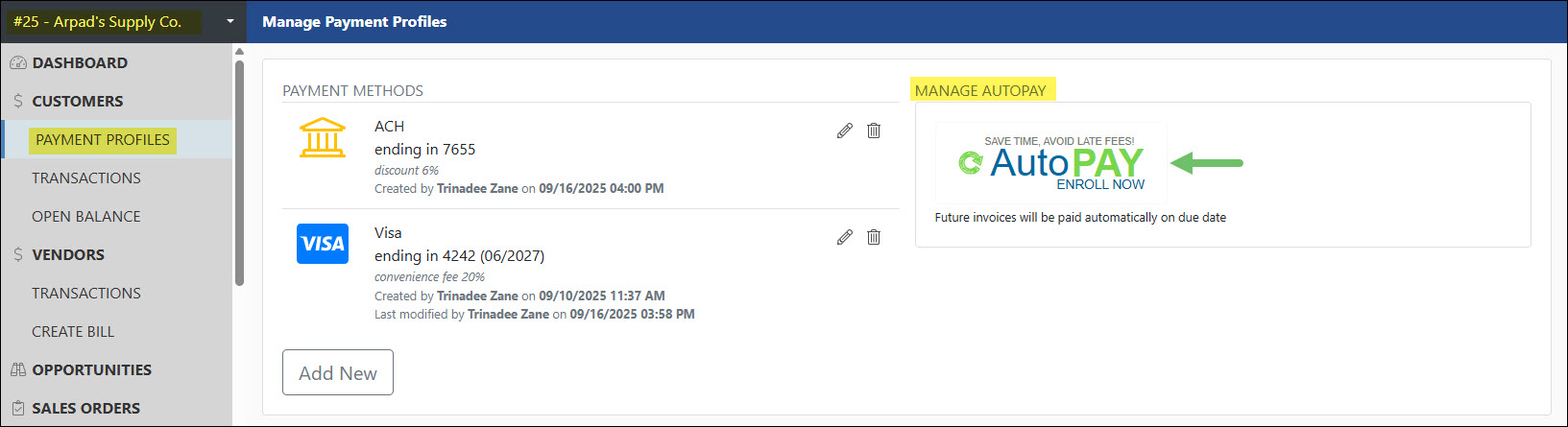Click the Dashboard gauge icon
Screen dimensions: 1568x427
pos(17,63)
